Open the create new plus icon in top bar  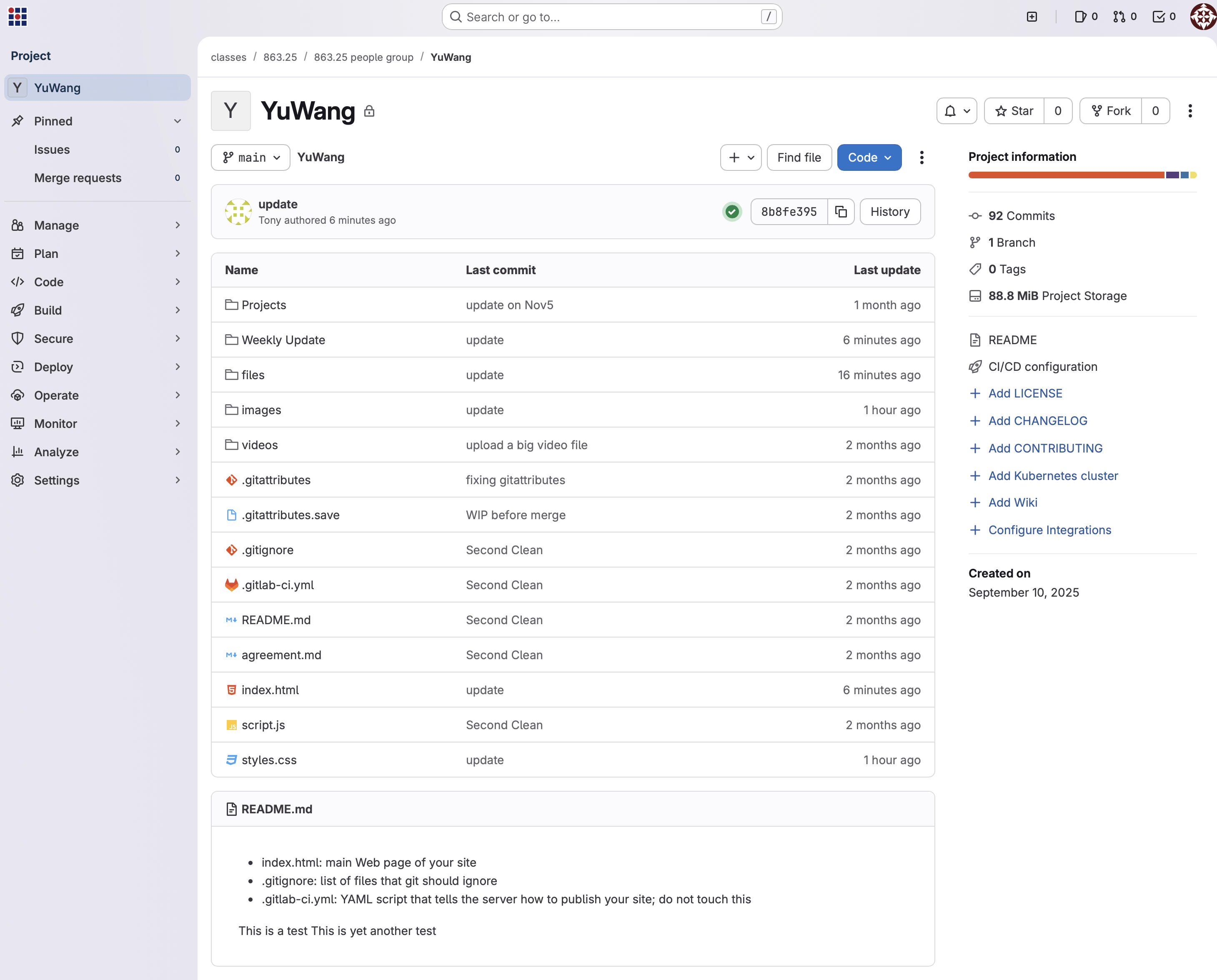click(x=1032, y=17)
